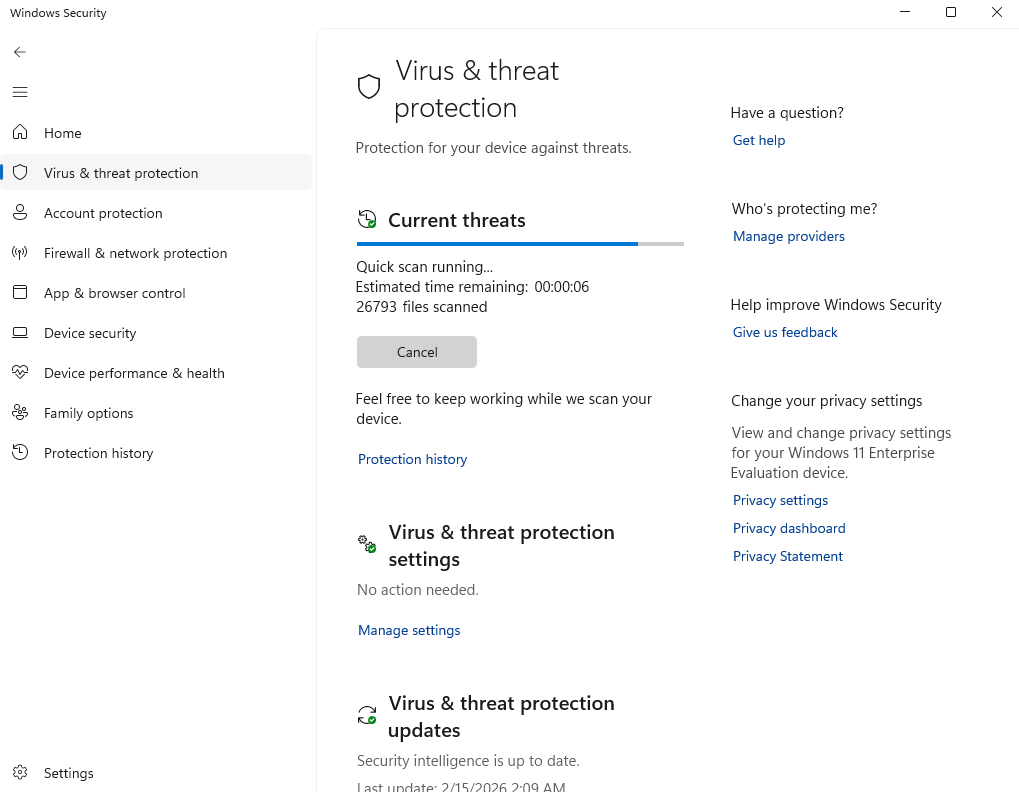
Task: Go to Firewall & network protection
Action: [135, 253]
